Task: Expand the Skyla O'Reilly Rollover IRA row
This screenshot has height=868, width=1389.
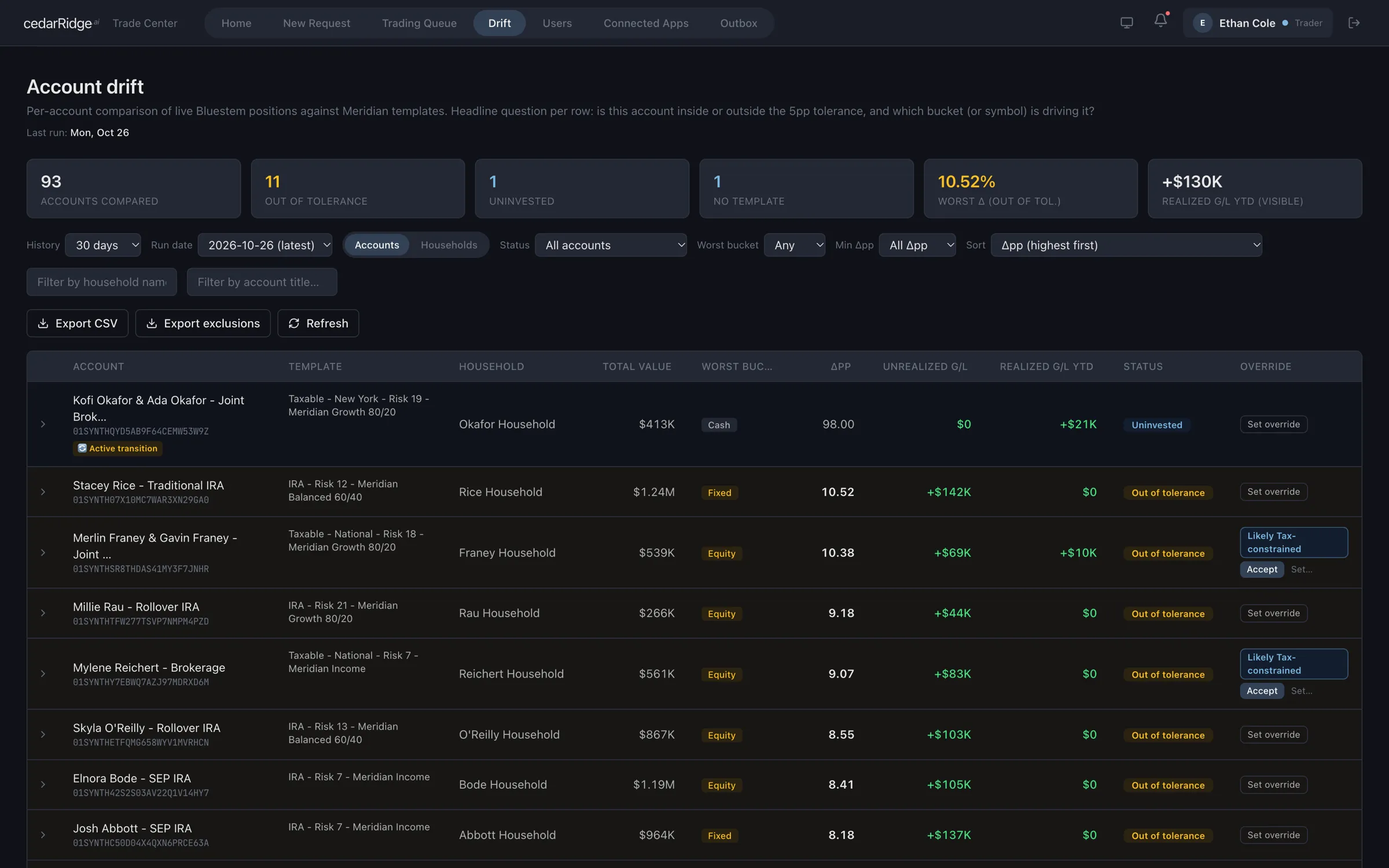Action: point(43,734)
